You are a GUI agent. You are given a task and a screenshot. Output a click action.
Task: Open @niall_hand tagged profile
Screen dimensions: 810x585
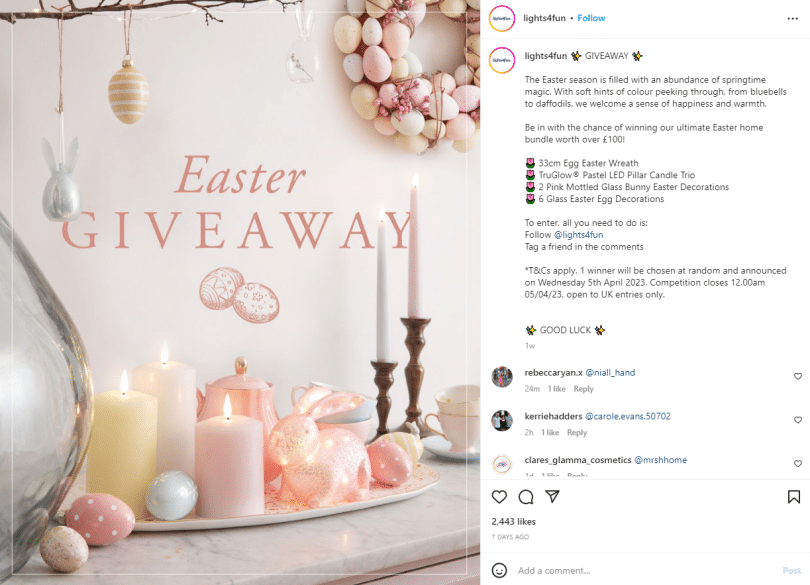(x=610, y=373)
